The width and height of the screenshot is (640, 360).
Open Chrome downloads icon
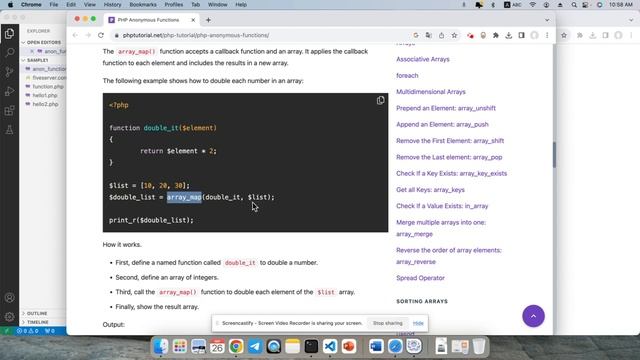point(509,36)
